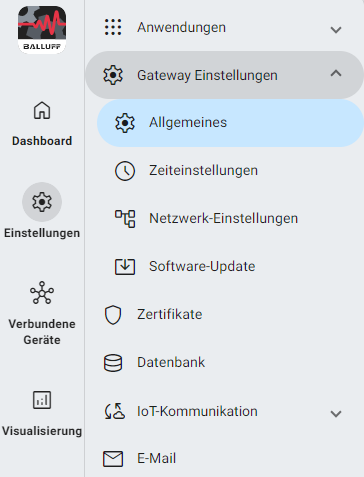Expand the Anwendungen chevron

(x=336, y=30)
